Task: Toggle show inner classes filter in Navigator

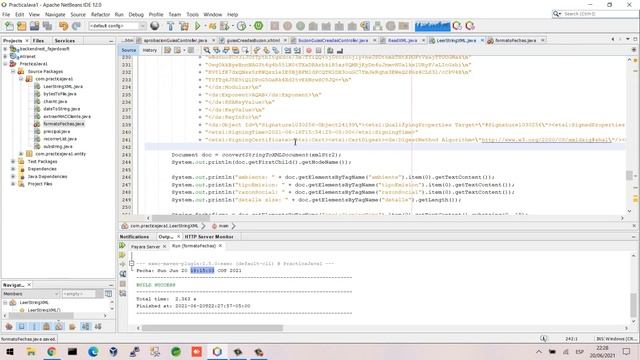Action: click(59, 327)
